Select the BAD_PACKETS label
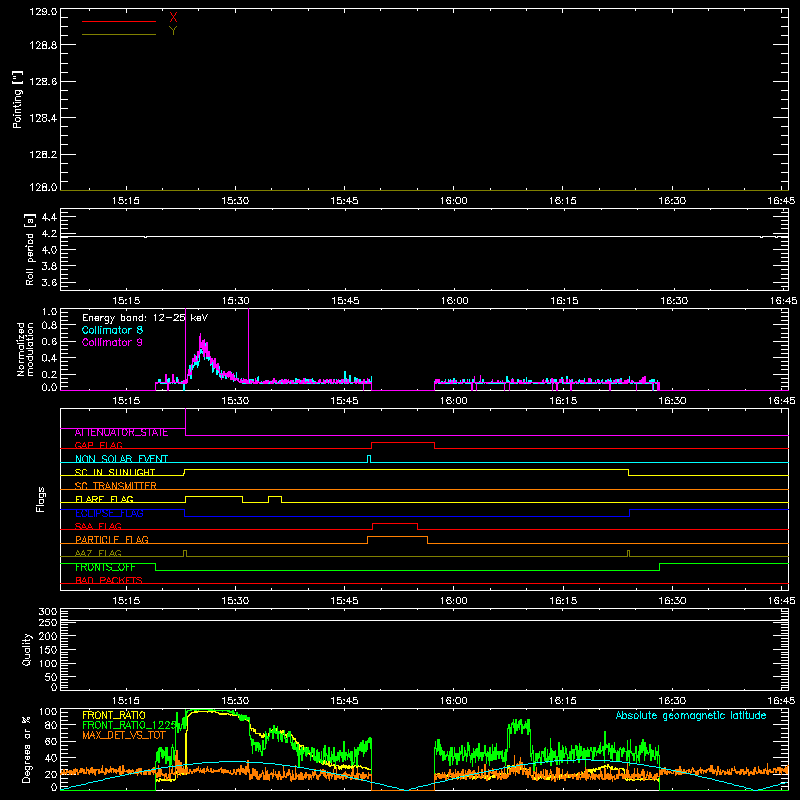Viewport: 800px width, 800px height. pos(109,580)
